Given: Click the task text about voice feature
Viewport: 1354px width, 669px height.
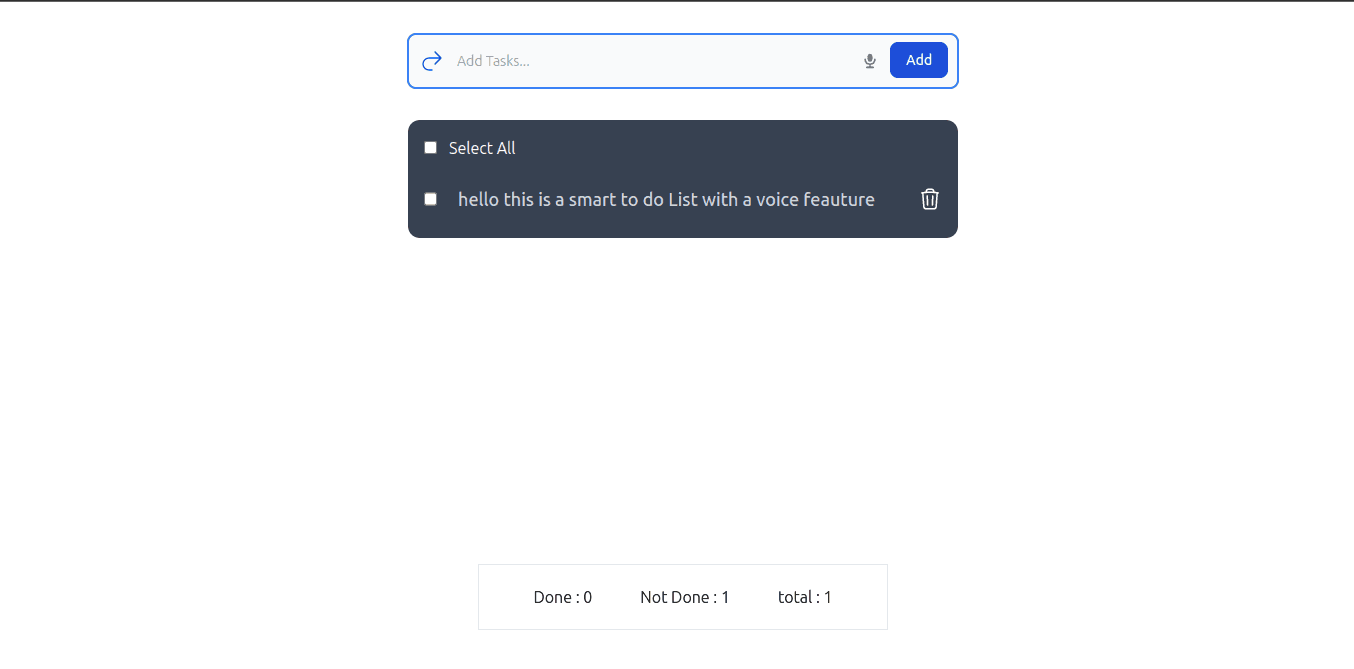Looking at the screenshot, I should (x=666, y=199).
